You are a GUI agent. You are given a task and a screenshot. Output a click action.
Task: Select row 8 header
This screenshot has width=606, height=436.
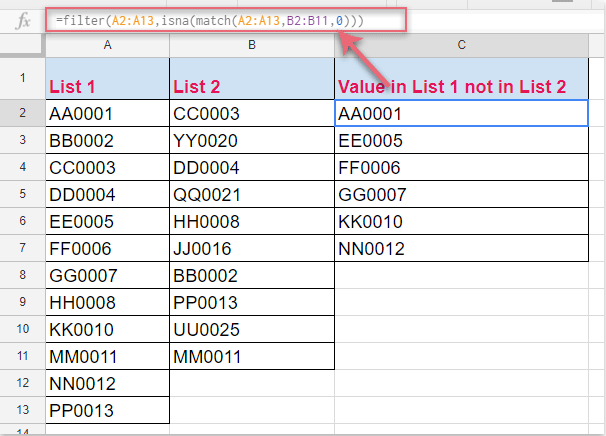[x=22, y=275]
